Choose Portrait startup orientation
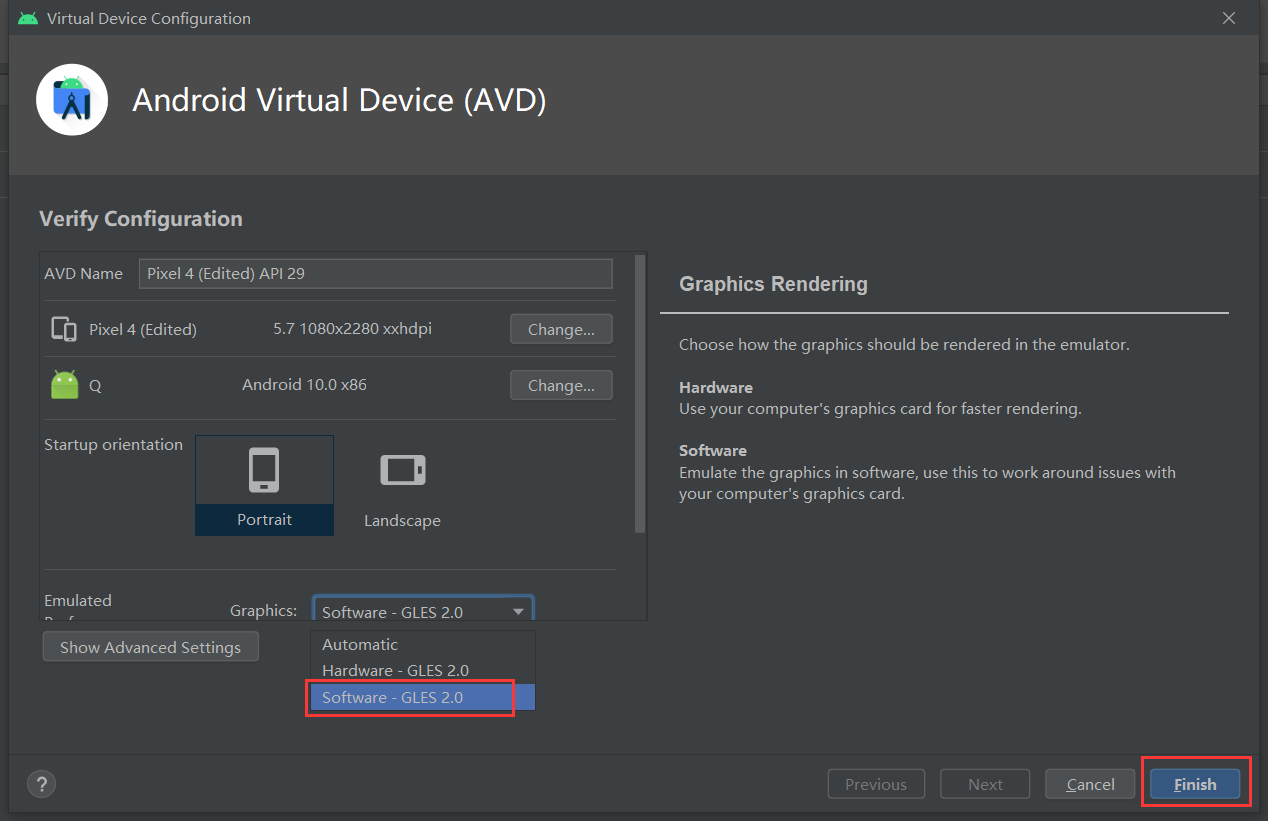This screenshot has width=1268, height=821. coord(264,485)
